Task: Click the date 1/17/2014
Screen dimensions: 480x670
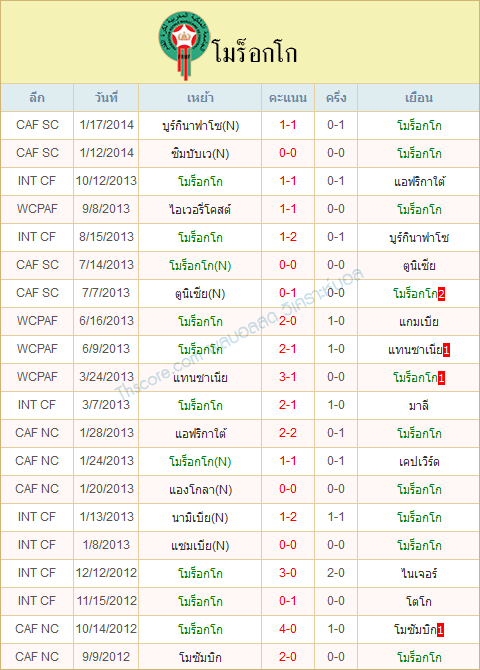Action: coord(106,125)
